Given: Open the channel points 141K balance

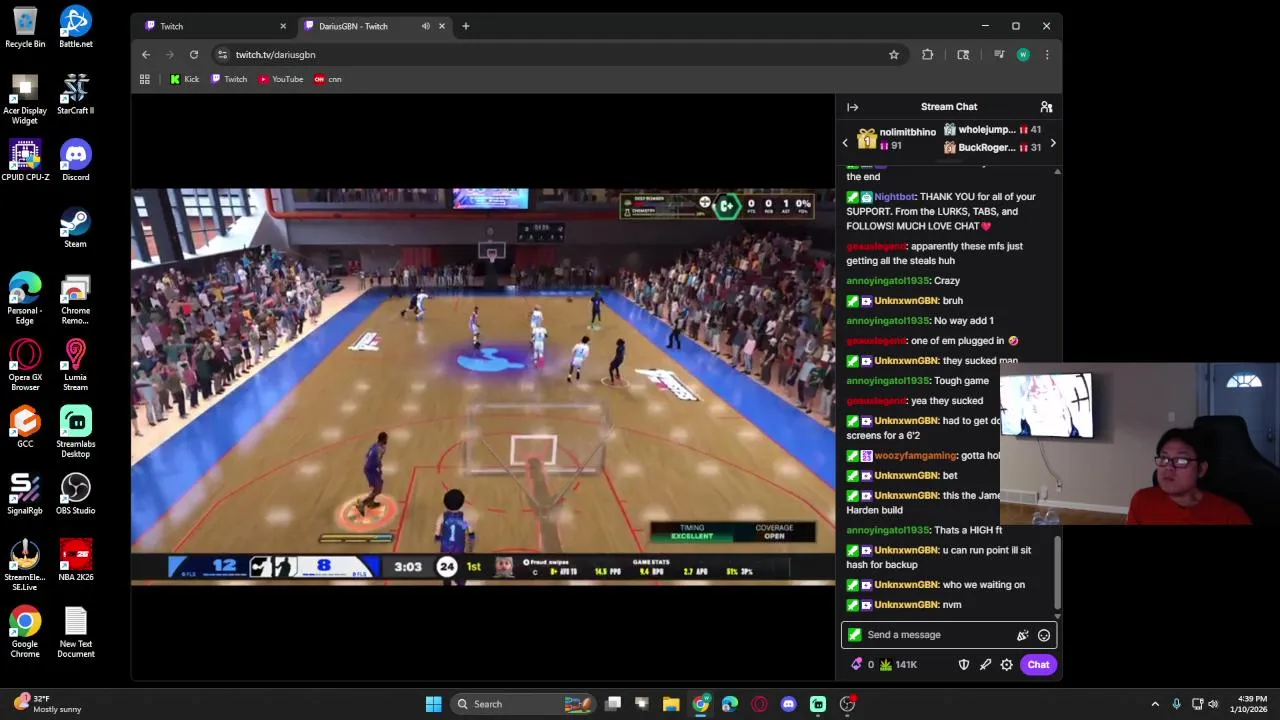Looking at the screenshot, I should (898, 665).
